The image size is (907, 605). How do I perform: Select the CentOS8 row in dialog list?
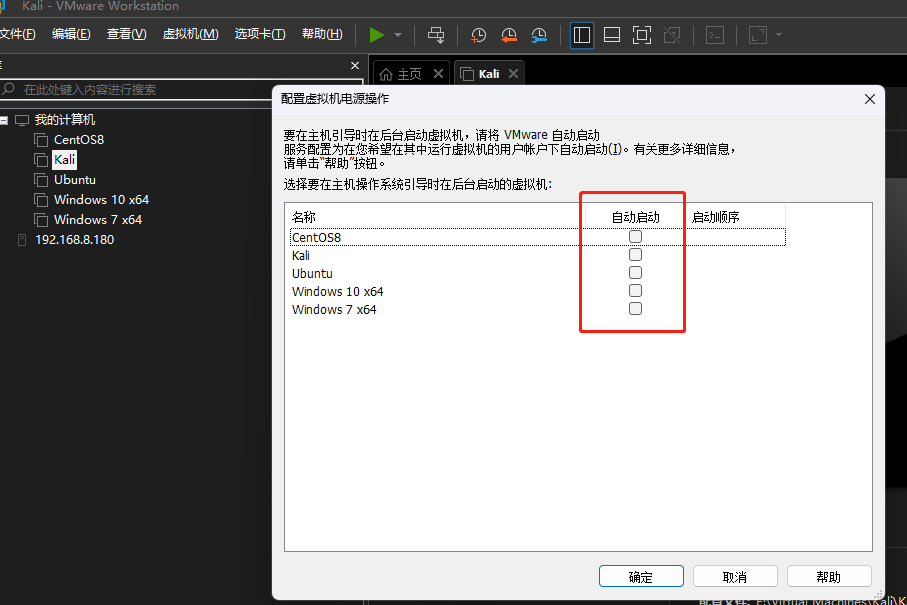pyautogui.click(x=537, y=237)
